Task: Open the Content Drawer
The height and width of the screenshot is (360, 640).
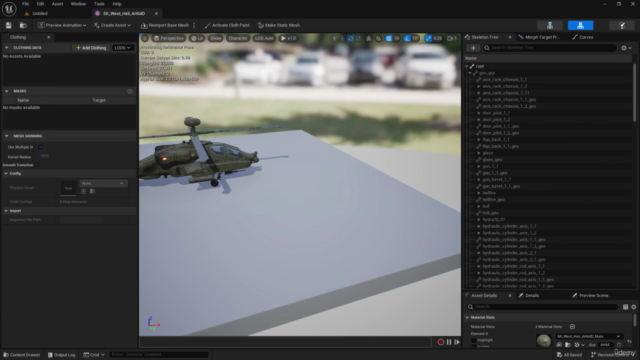Action: (x=22, y=355)
